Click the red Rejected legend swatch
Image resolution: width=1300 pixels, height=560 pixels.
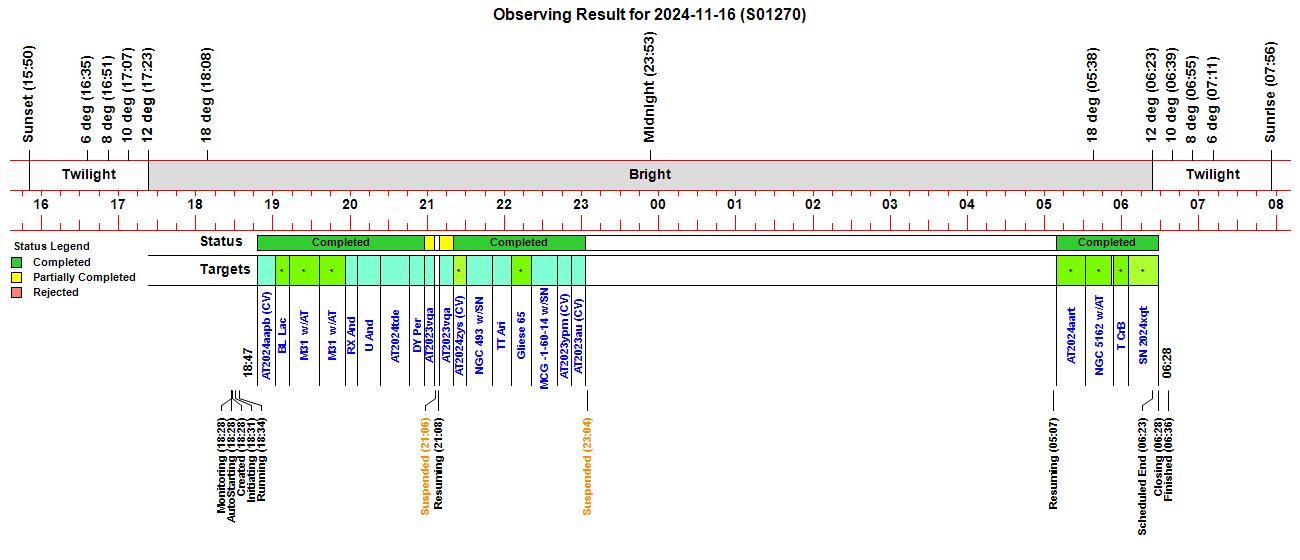pos(18,293)
